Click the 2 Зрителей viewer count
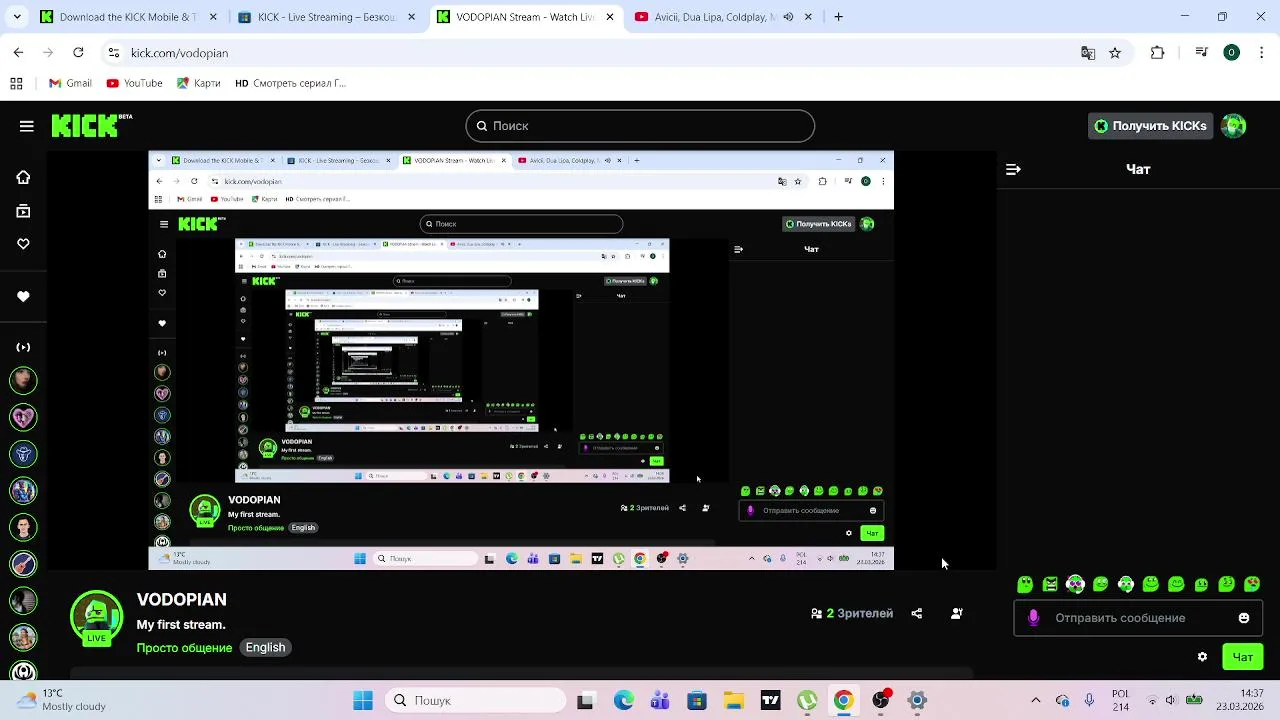The image size is (1280, 720). point(852,614)
